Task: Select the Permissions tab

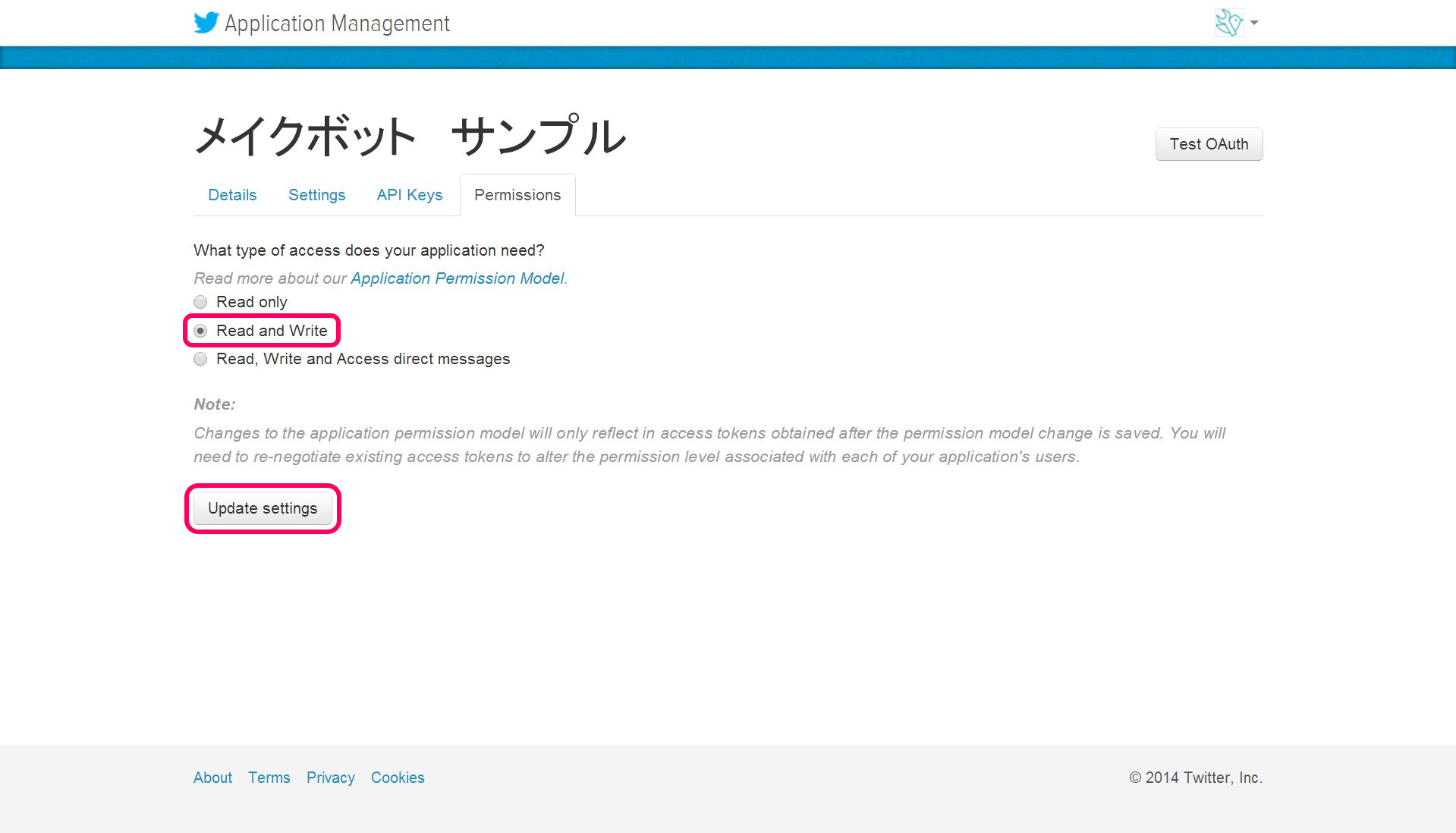Action: 517,195
